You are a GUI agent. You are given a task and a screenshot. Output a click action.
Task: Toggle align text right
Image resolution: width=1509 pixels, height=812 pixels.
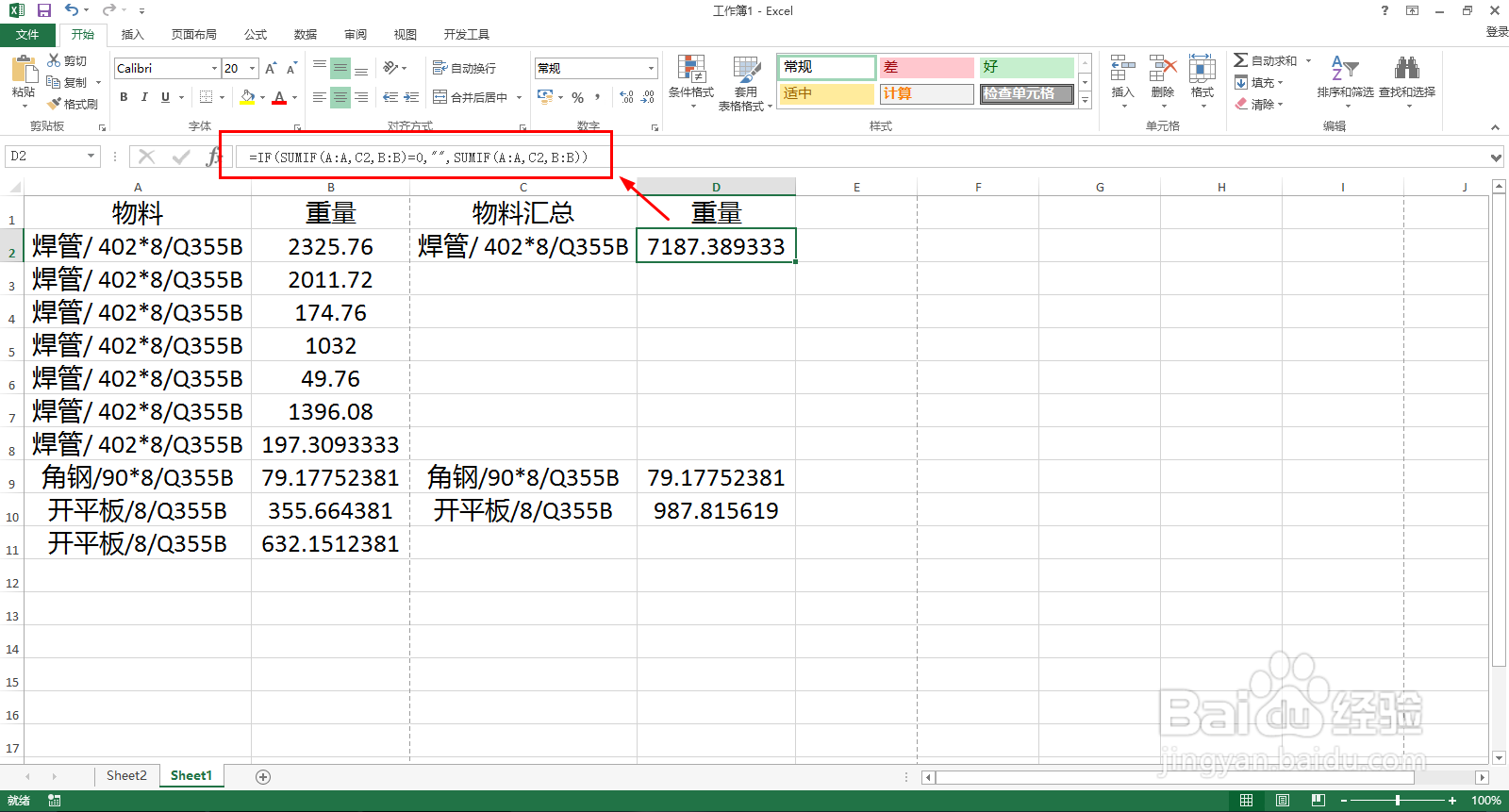361,97
